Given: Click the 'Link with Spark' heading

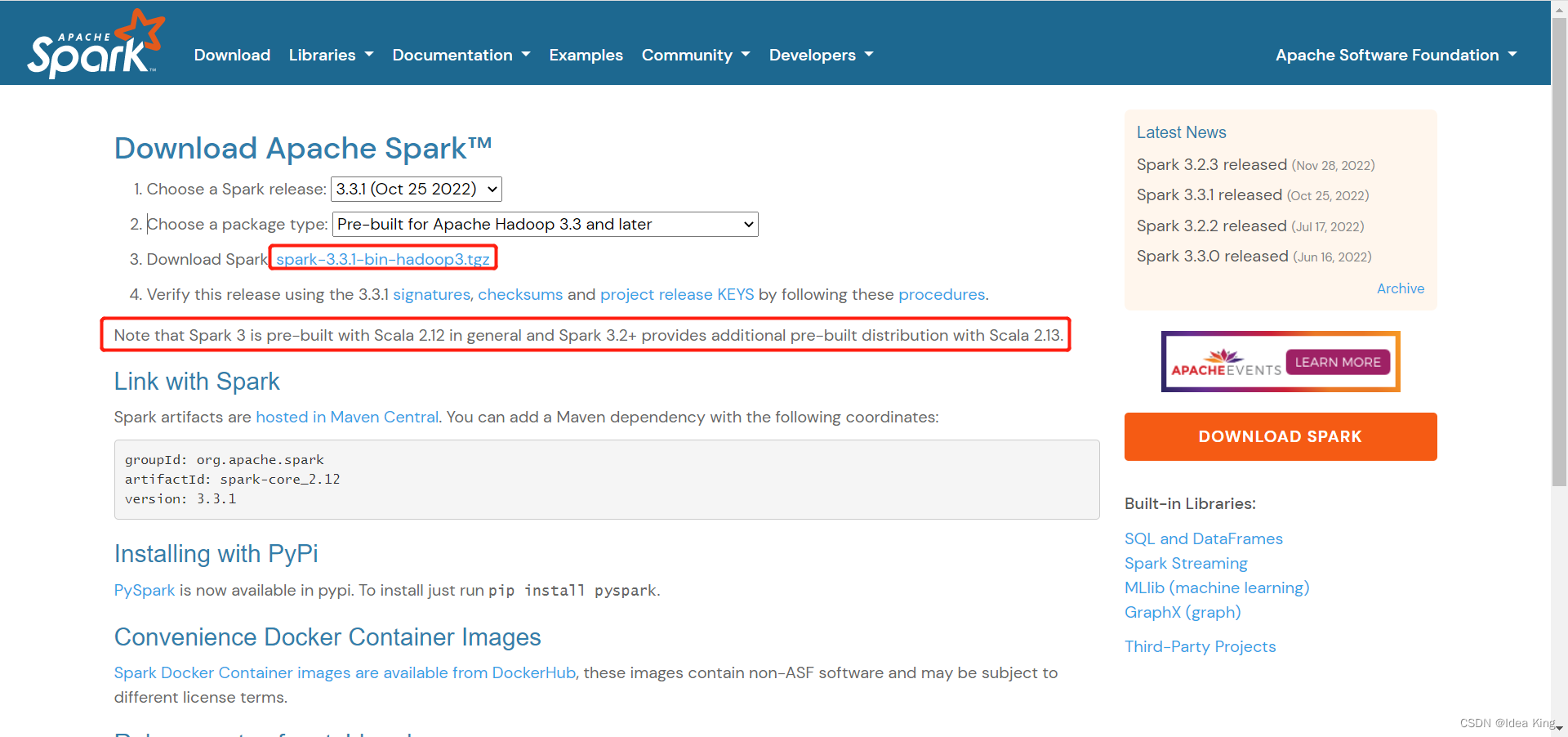Looking at the screenshot, I should tap(197, 382).
